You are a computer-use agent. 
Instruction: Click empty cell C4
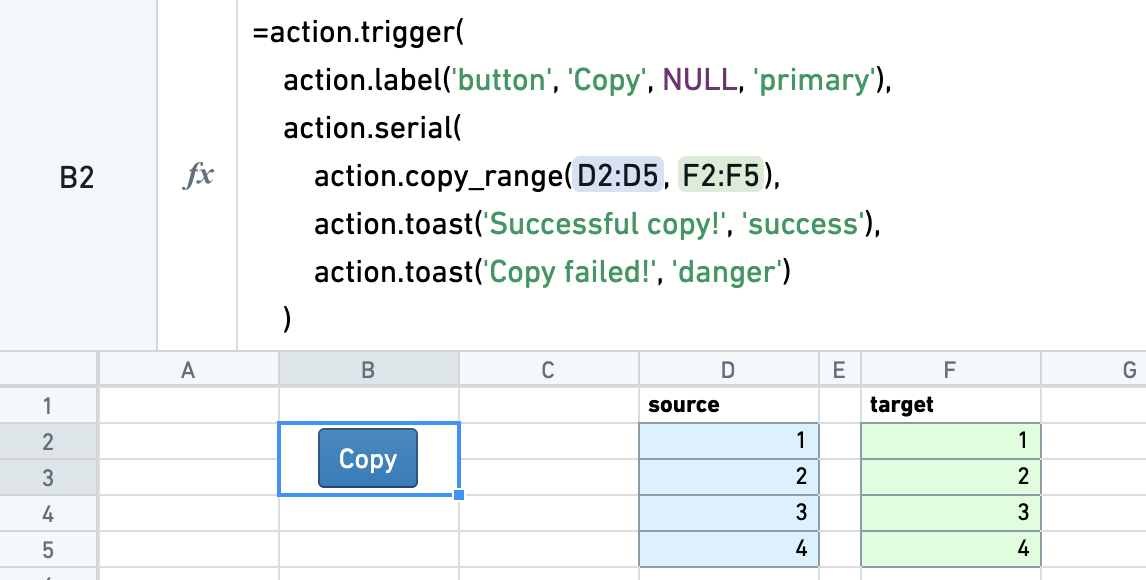click(x=548, y=514)
